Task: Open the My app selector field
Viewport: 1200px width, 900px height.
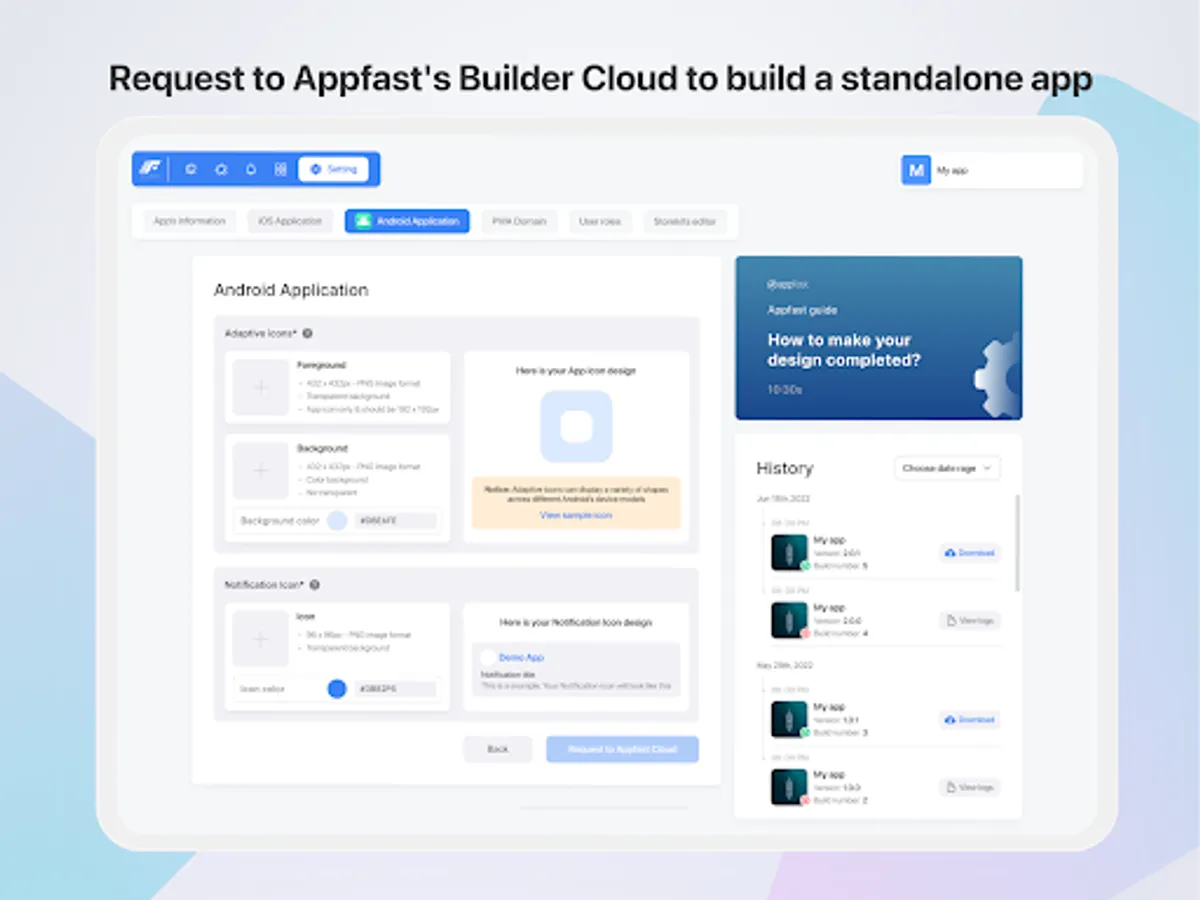Action: click(991, 170)
